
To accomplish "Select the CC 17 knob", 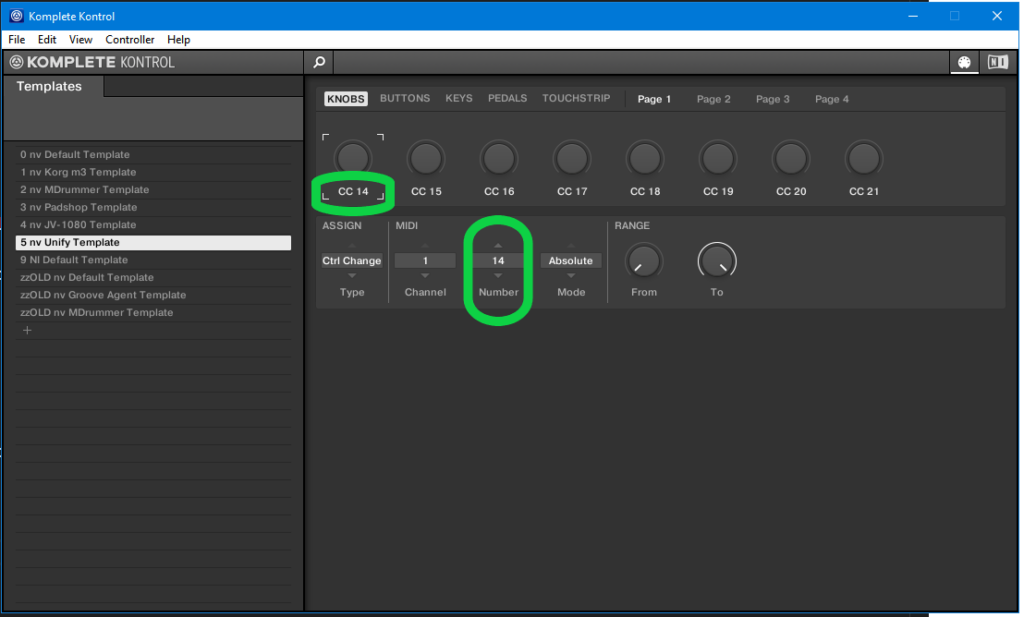I will click(x=572, y=159).
